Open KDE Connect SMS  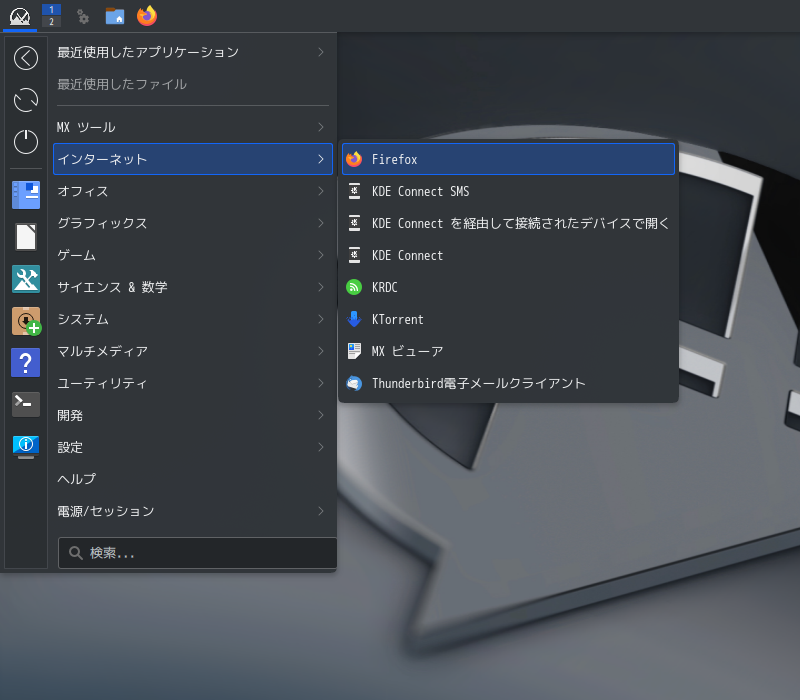click(x=508, y=191)
